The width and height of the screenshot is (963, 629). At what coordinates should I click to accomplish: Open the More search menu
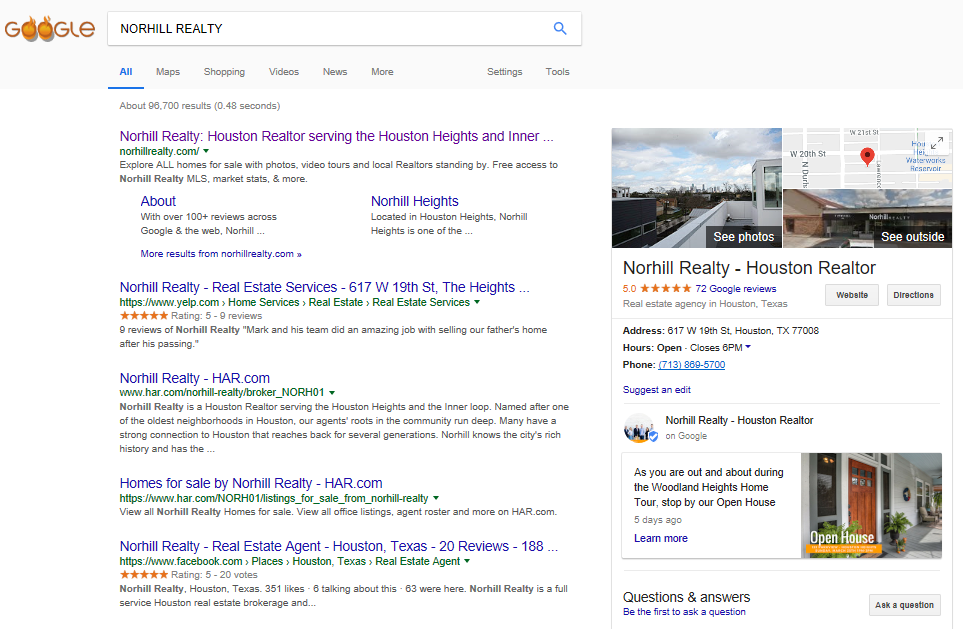pyautogui.click(x=382, y=72)
